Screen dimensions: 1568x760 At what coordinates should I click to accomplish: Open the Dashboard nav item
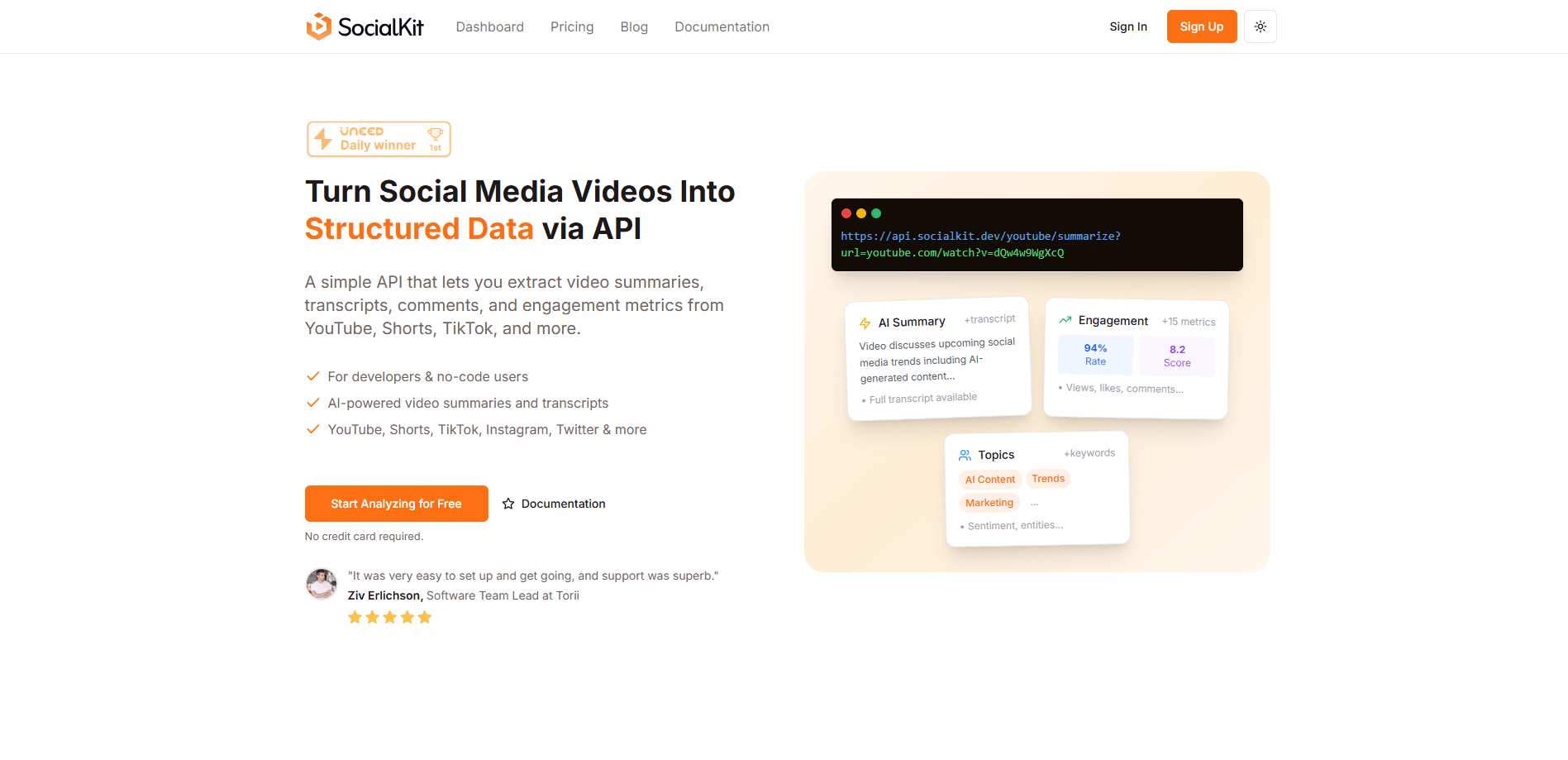tap(489, 26)
